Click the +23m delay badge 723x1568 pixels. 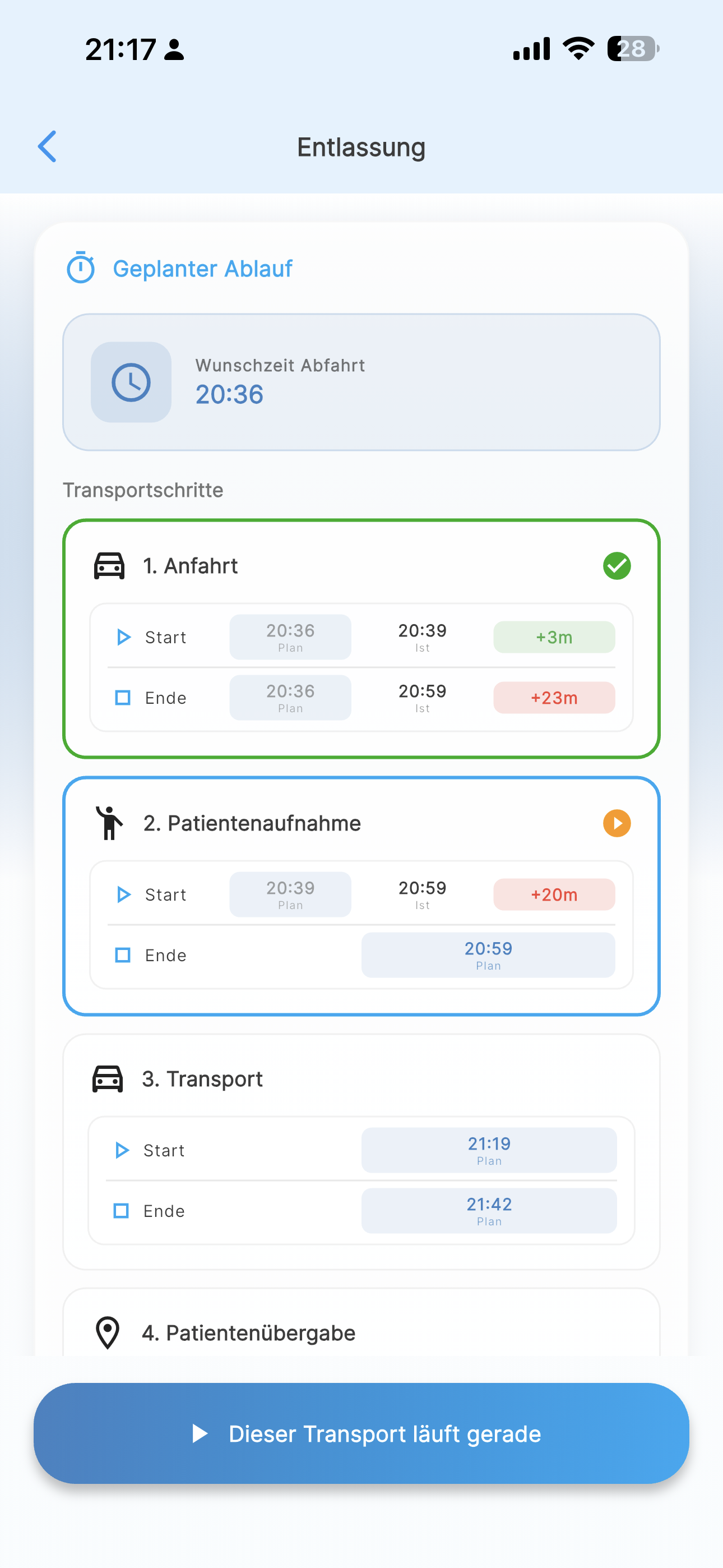[554, 698]
